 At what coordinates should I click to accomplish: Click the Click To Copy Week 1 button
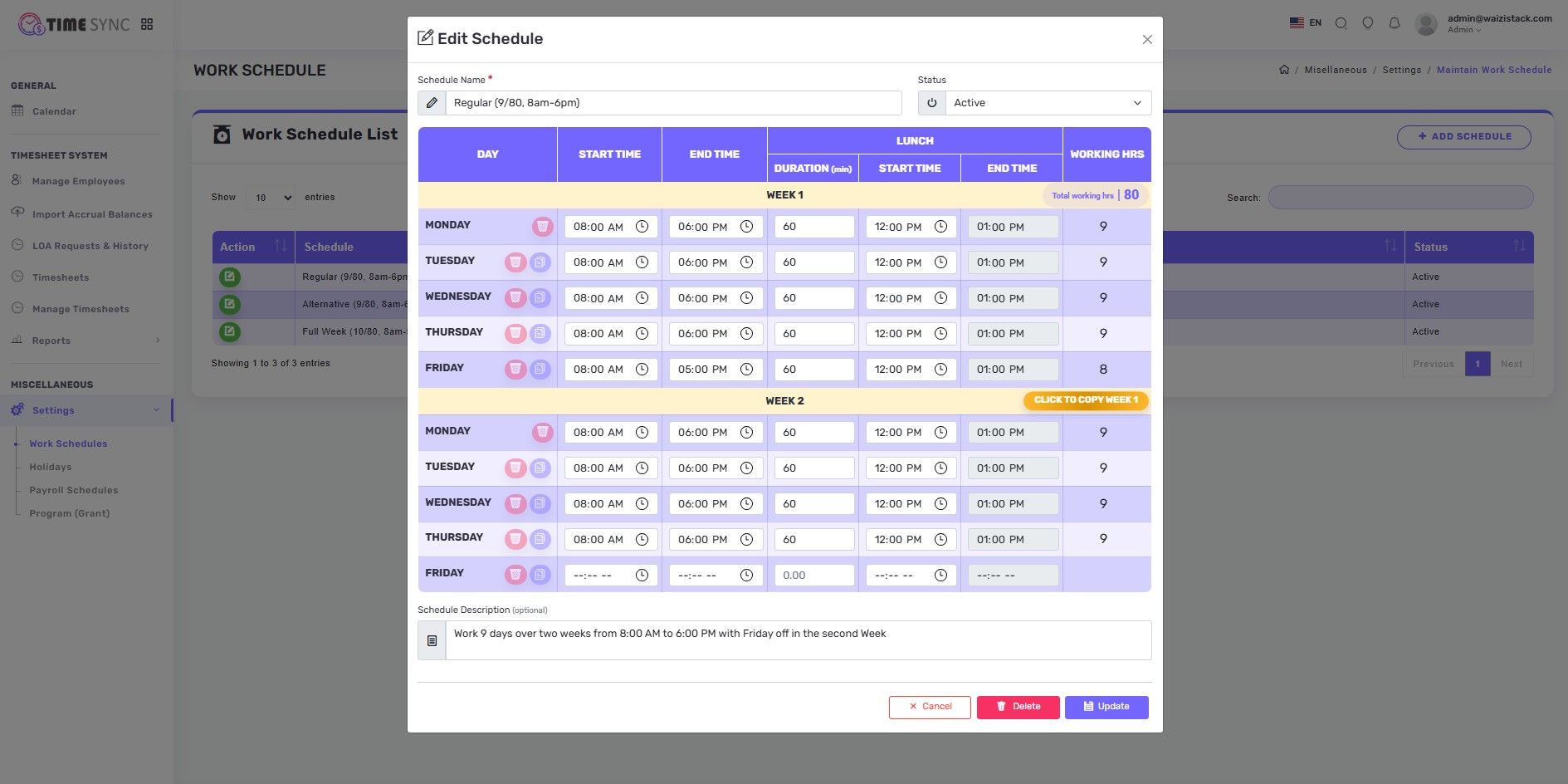pos(1086,400)
